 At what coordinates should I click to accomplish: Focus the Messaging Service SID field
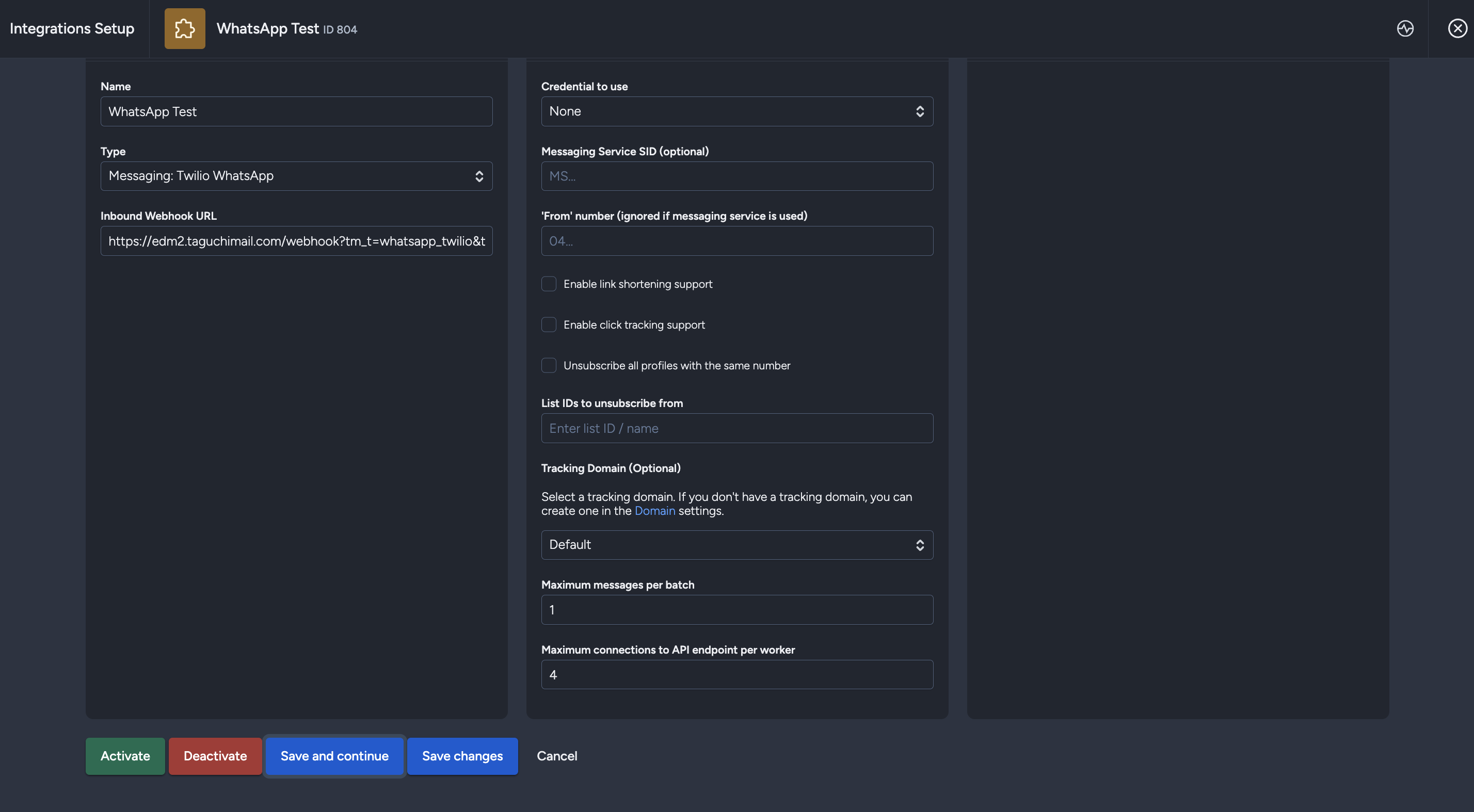tap(736, 176)
